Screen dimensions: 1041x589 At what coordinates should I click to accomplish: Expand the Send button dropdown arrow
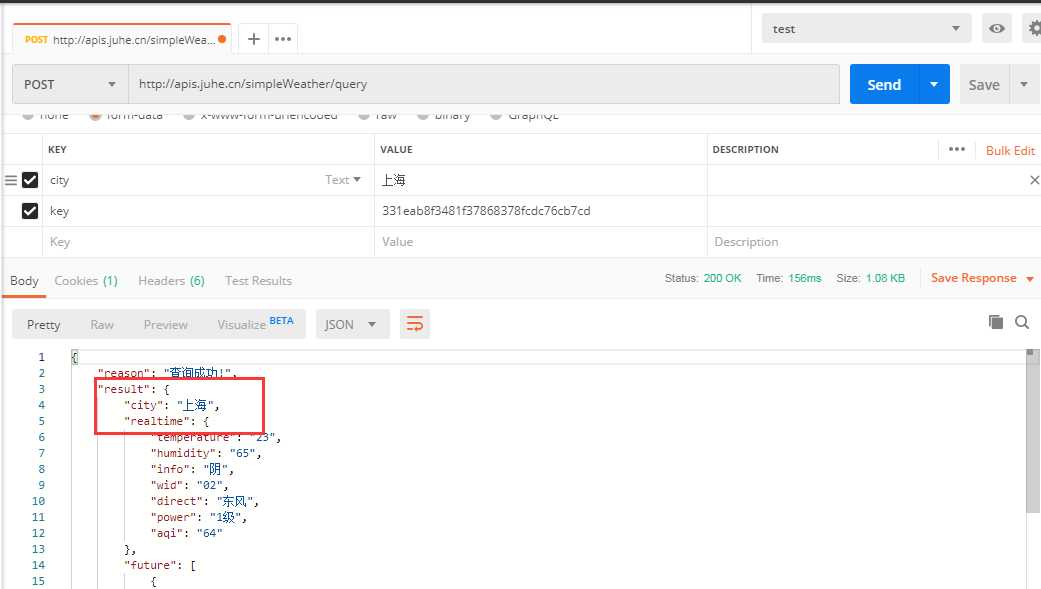[934, 84]
